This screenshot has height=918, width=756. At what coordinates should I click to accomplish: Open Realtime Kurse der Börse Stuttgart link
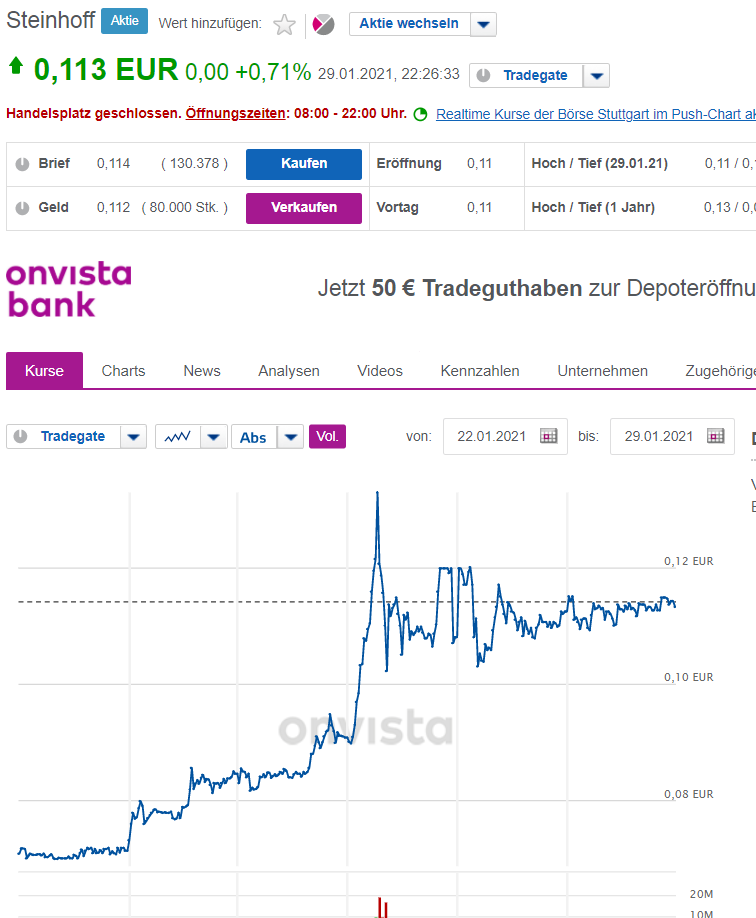pyautogui.click(x=596, y=114)
